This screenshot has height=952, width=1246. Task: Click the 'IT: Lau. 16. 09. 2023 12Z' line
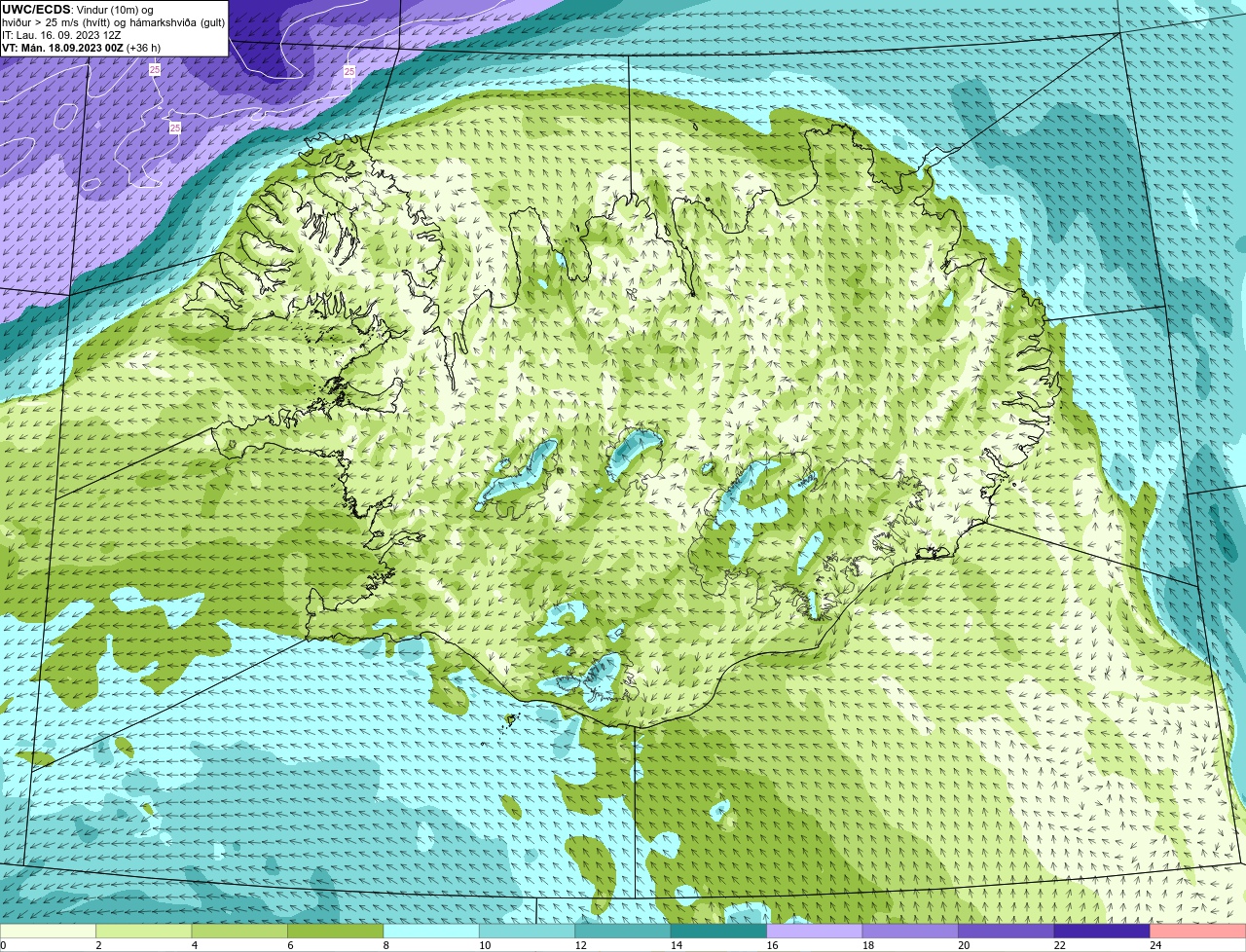(61, 35)
